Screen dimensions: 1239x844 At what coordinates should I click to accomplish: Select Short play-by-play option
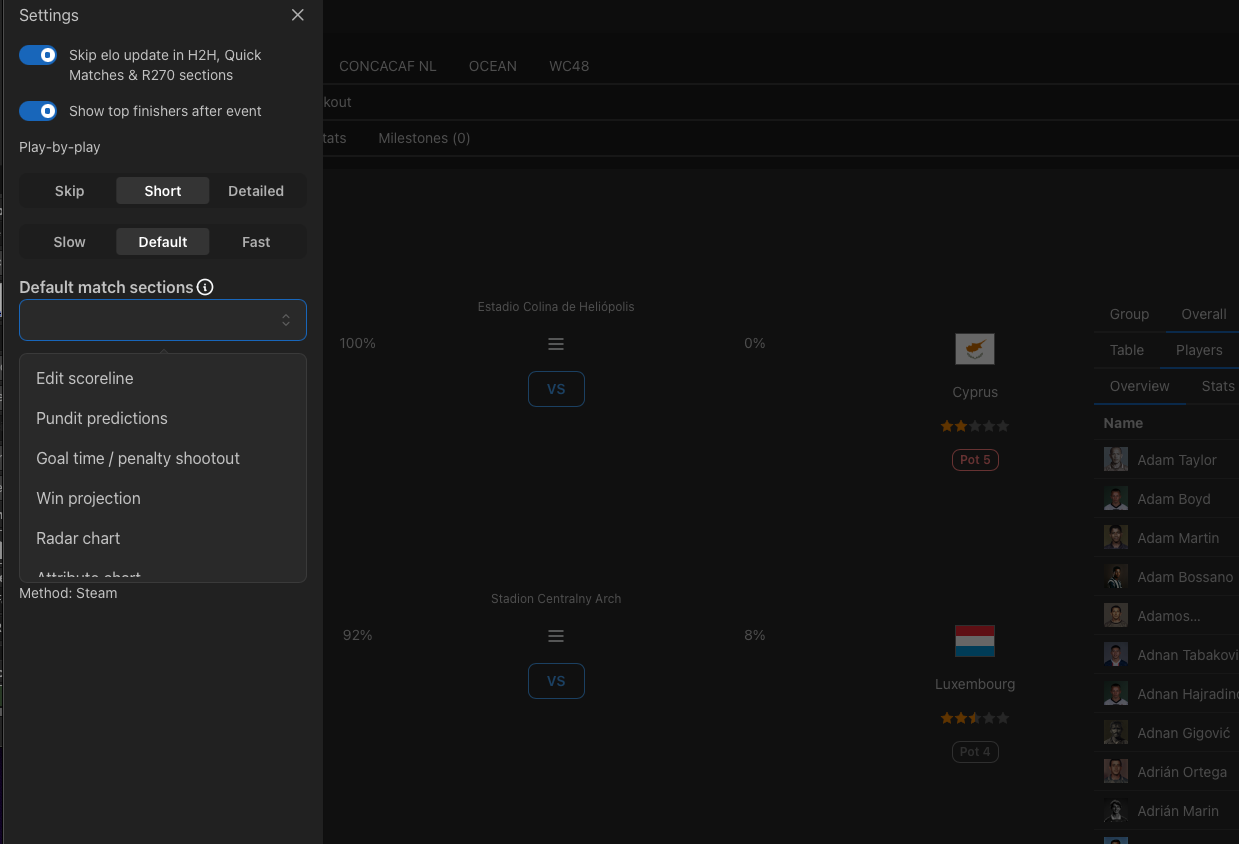(163, 191)
